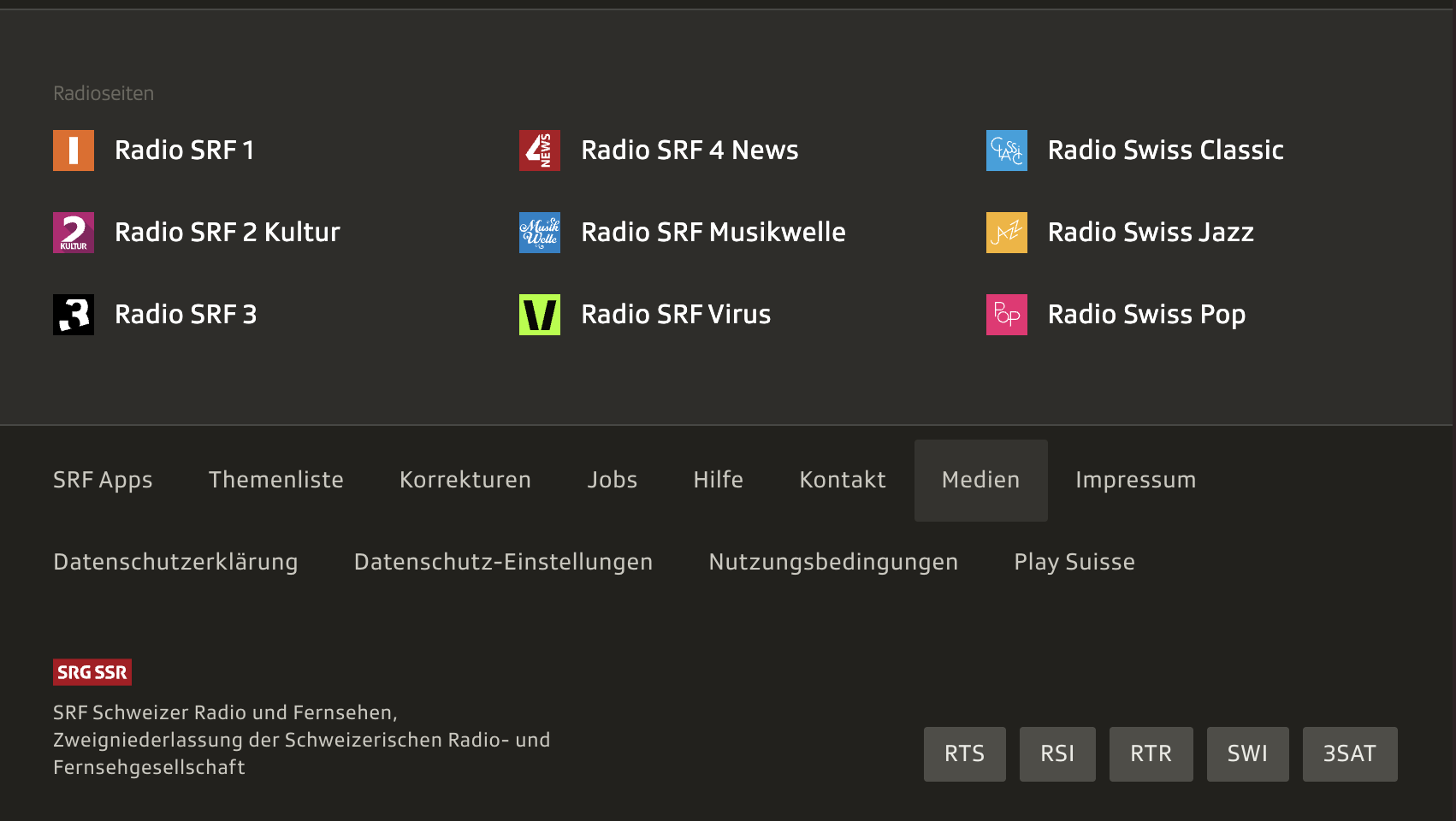Select Kontakt in the footer
Image resolution: width=1456 pixels, height=821 pixels.
click(843, 480)
